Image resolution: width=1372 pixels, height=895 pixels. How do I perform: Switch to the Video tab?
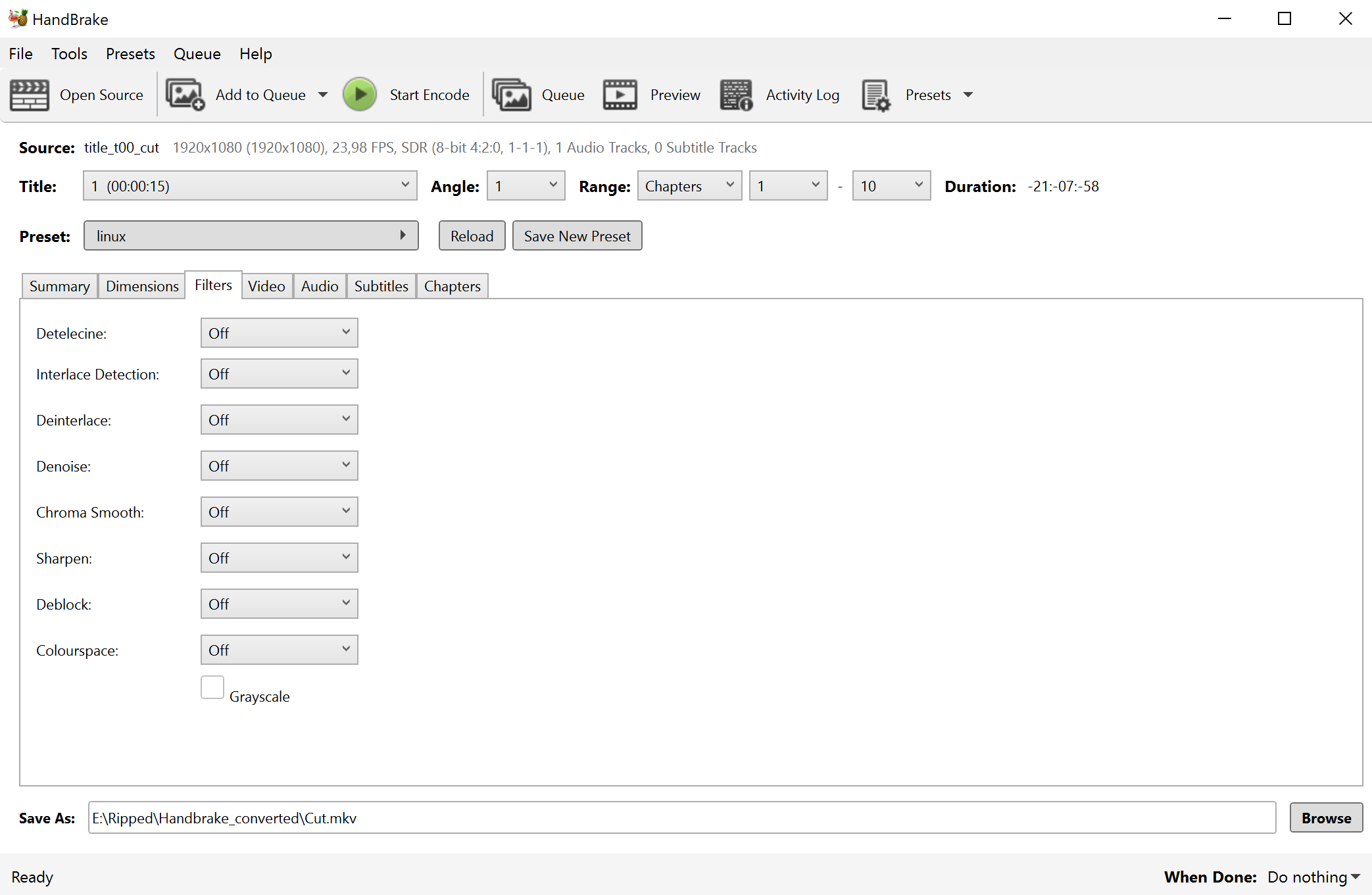pyautogui.click(x=266, y=286)
